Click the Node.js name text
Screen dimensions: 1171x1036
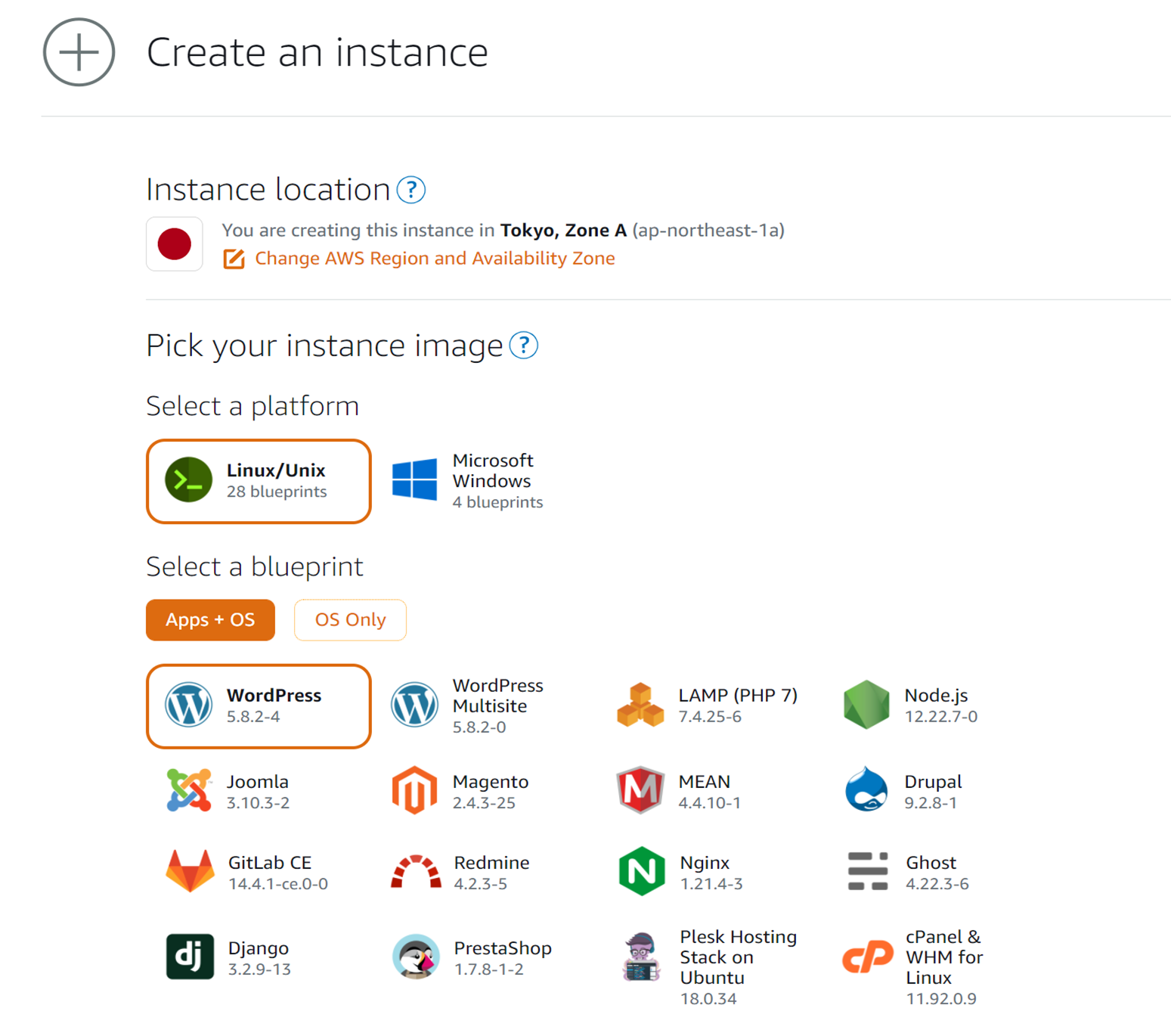click(936, 695)
